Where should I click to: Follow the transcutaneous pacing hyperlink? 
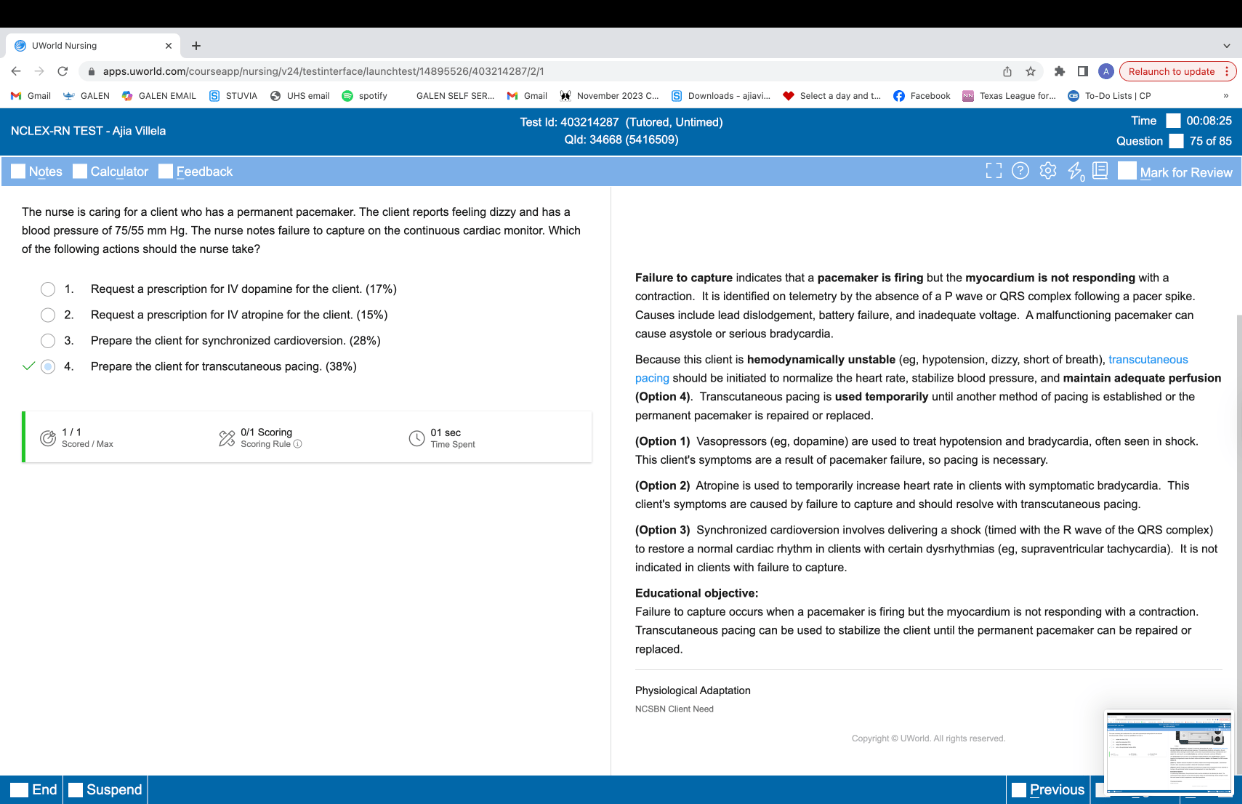point(1148,359)
